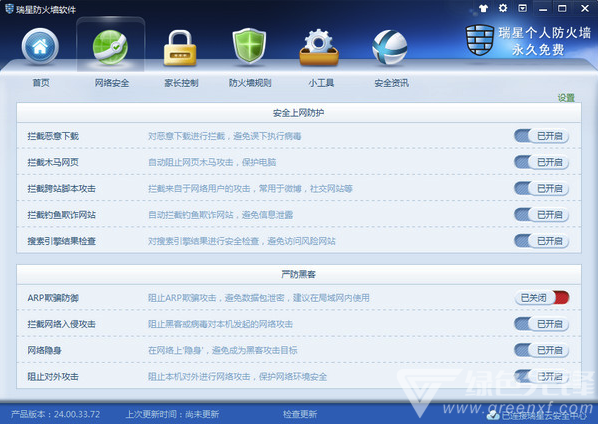The height and width of the screenshot is (424, 598).
Task: Enable the ARP欺骗防御 switch
Action: point(542,298)
